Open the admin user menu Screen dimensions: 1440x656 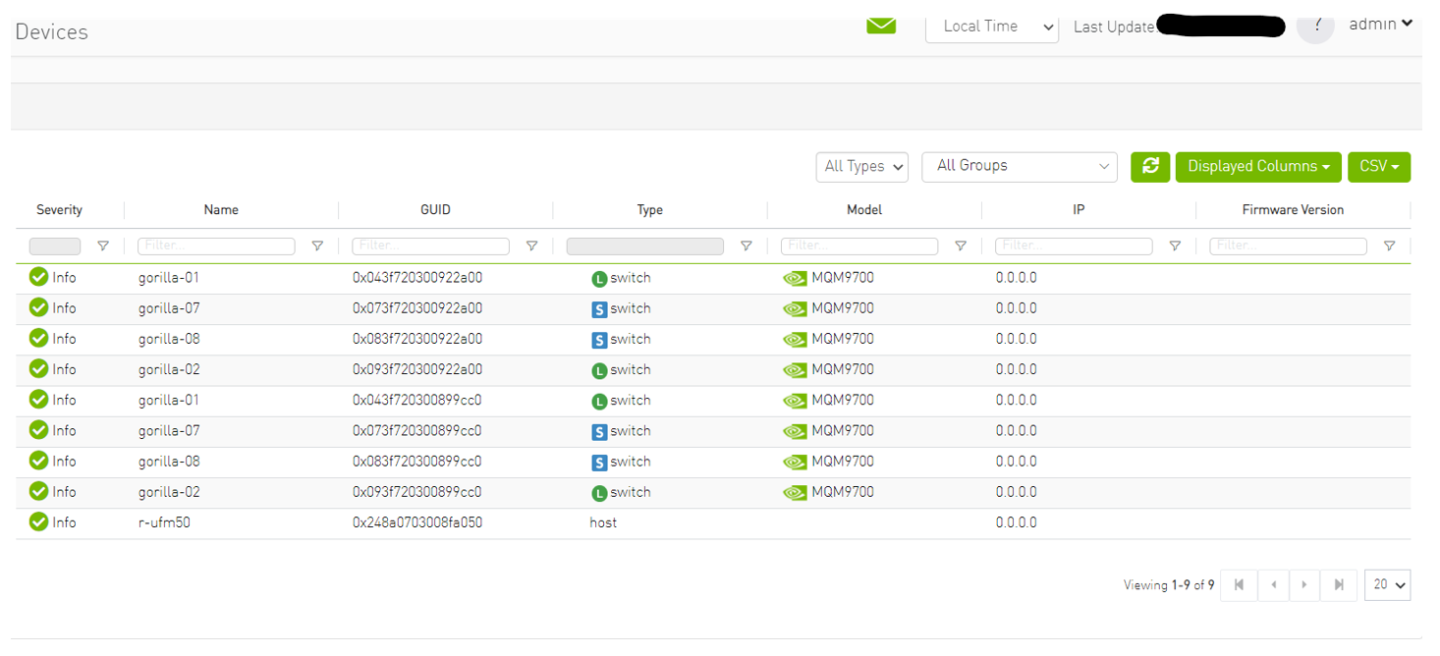coord(1380,24)
